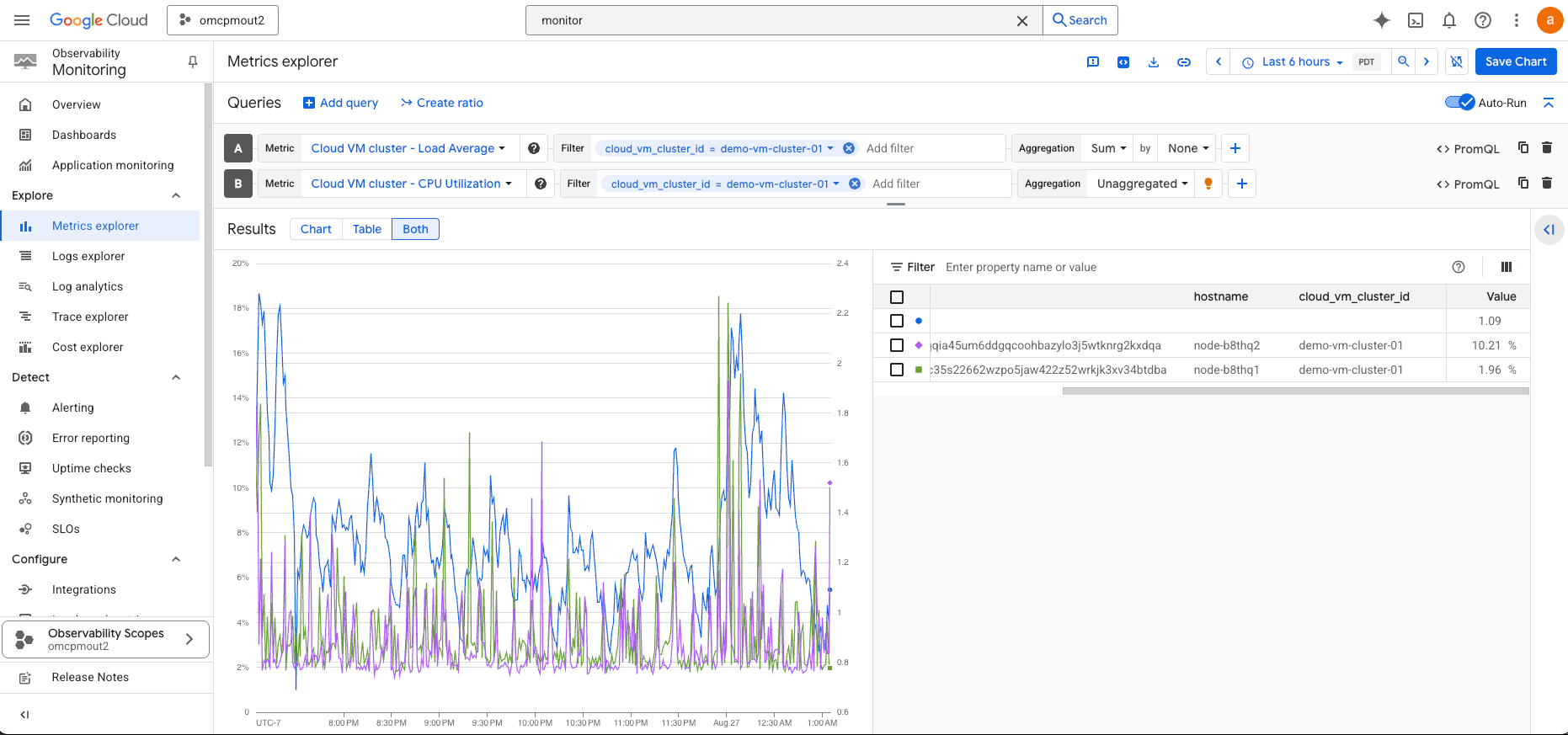View the aggregation suggestion lightbulb on query B
Image resolution: width=1568 pixels, height=735 pixels.
coord(1208,184)
